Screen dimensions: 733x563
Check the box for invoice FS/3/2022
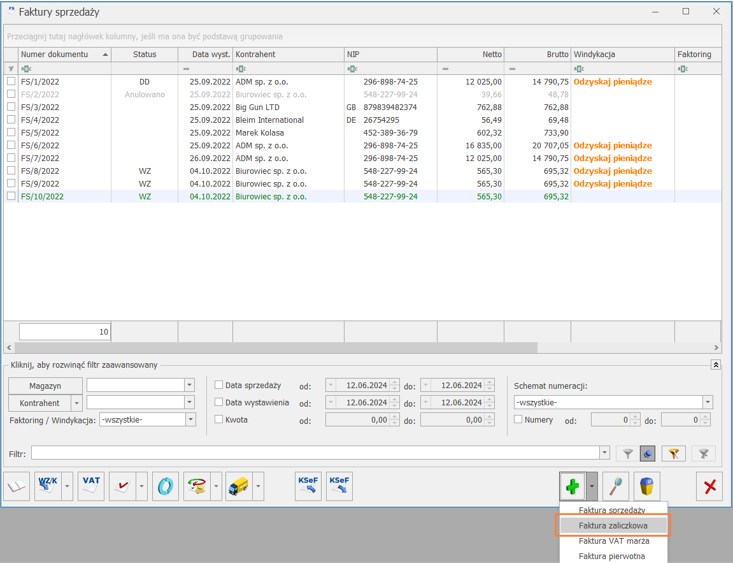click(12, 107)
